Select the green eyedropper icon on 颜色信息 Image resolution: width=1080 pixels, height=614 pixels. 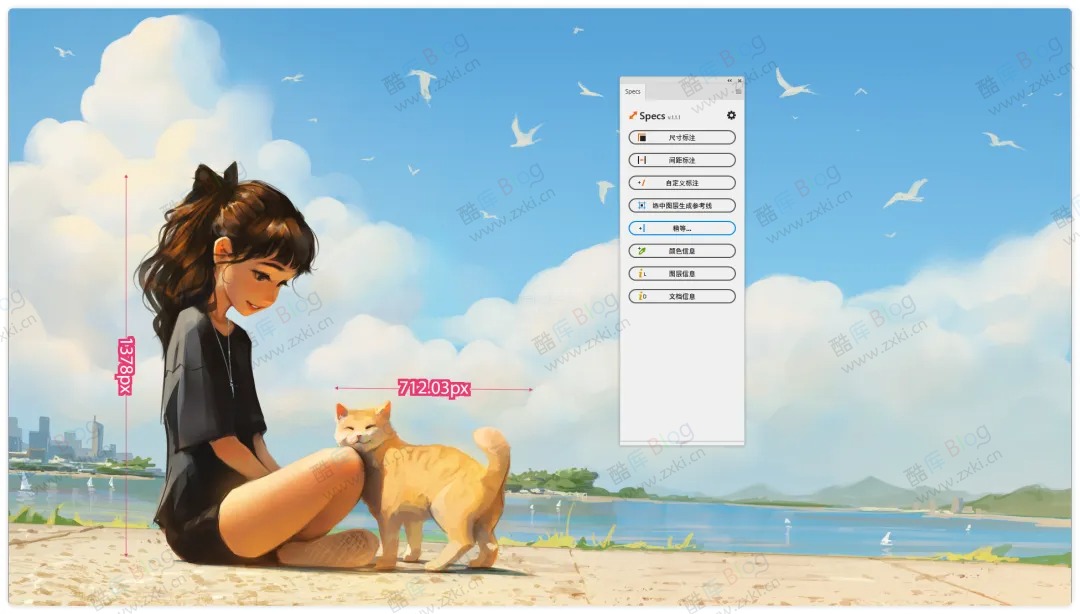click(x=640, y=249)
